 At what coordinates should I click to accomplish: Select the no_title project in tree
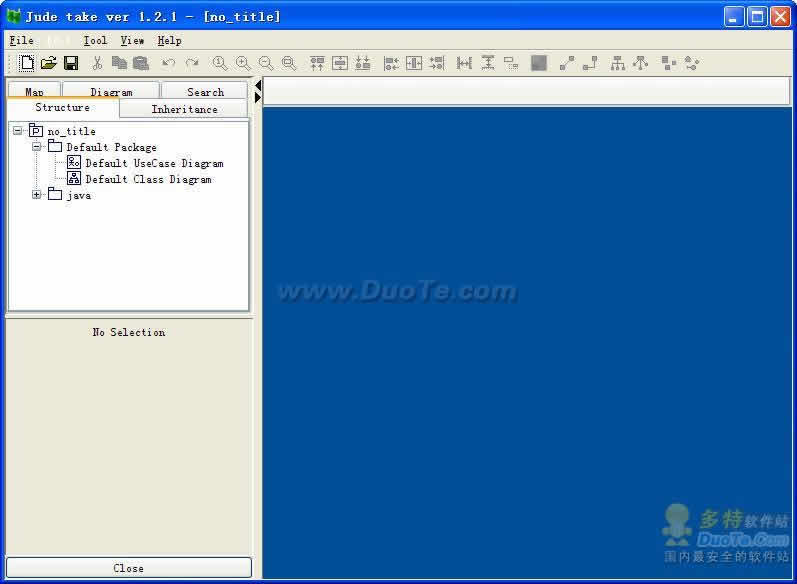(71, 131)
